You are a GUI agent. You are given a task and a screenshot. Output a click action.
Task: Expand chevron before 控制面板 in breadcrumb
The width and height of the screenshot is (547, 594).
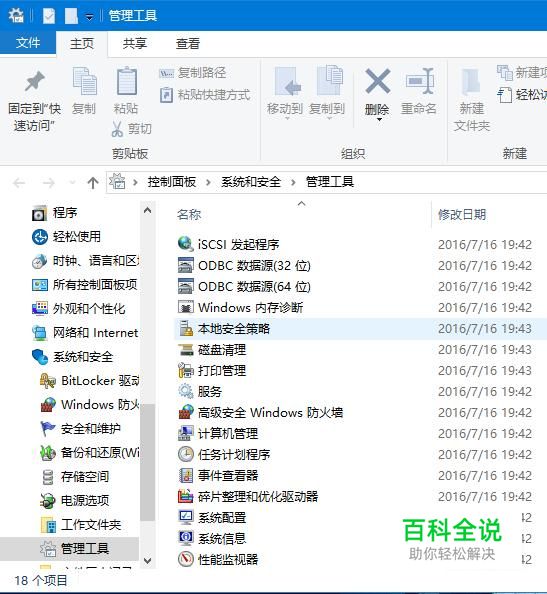point(135,183)
